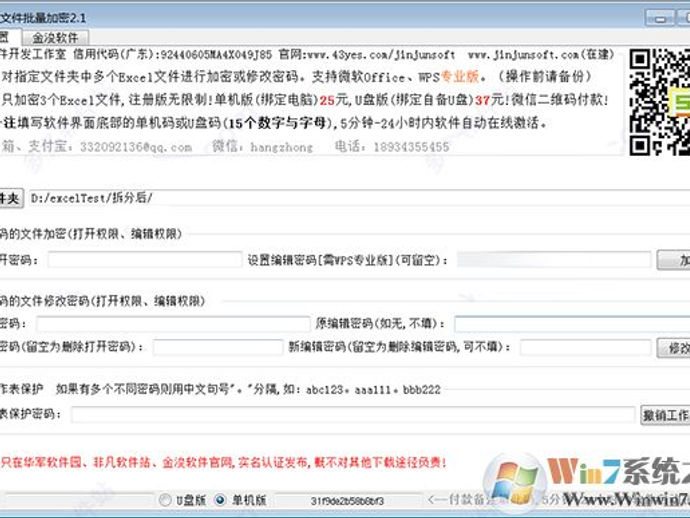Focus the 原编辑密码 input field
The height and width of the screenshot is (518, 690).
tap(572, 324)
